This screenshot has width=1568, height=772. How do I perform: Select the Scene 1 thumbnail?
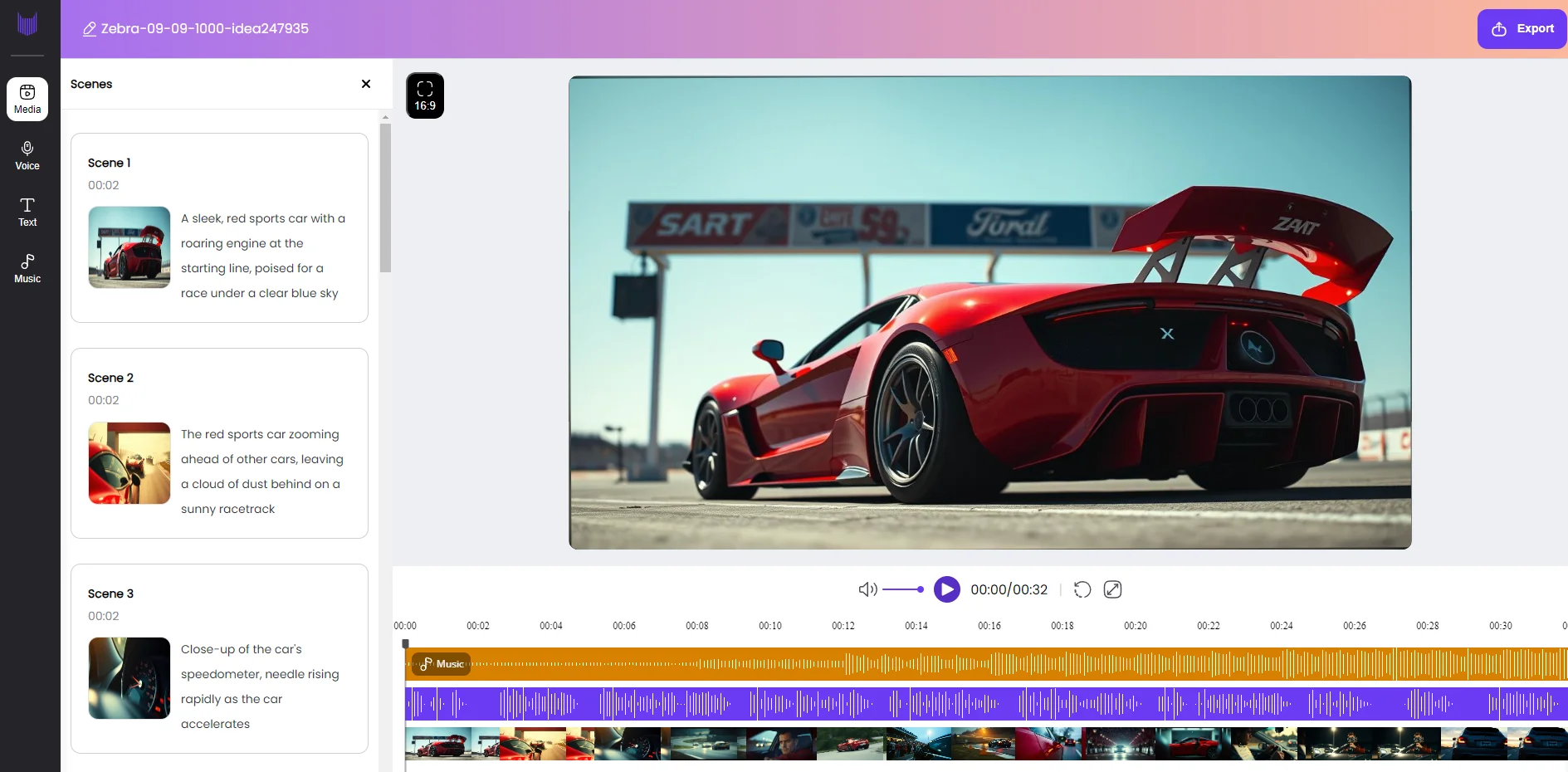(x=129, y=247)
